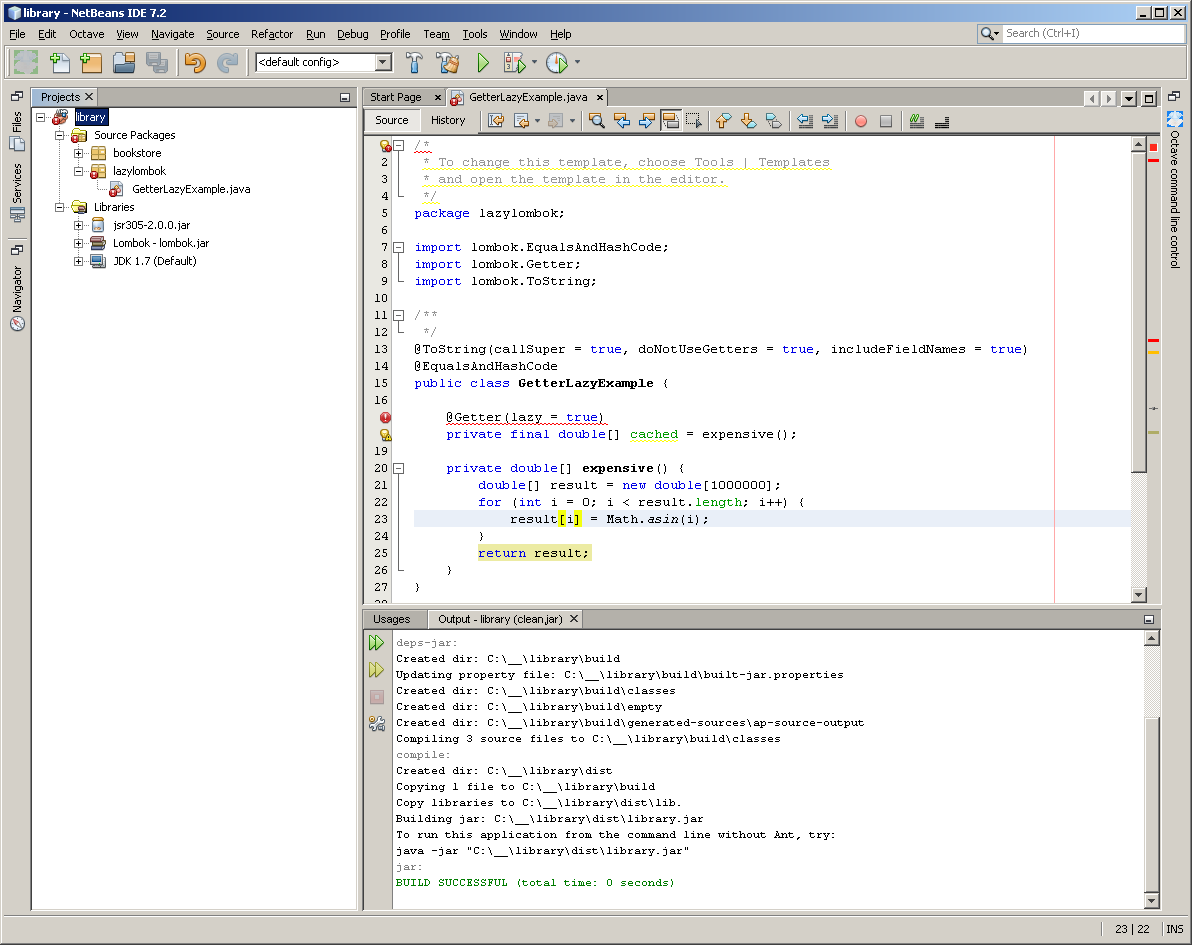Select the Find Selection magnifier icon

596,120
